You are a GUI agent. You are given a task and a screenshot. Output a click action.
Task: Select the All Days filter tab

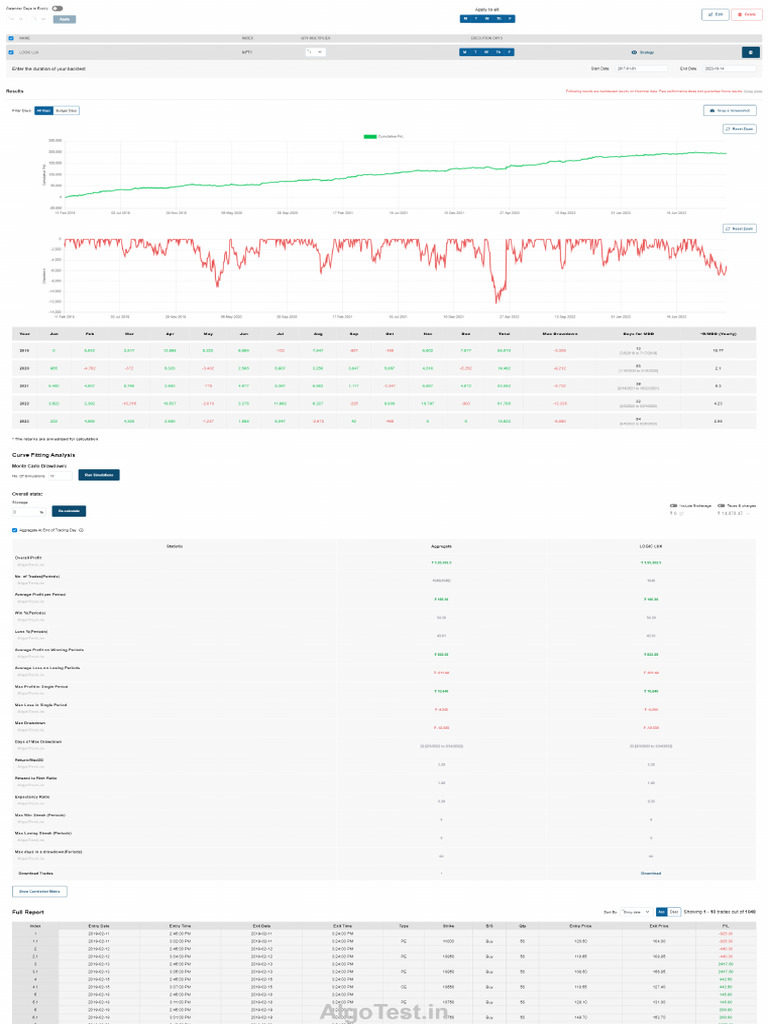tap(44, 110)
